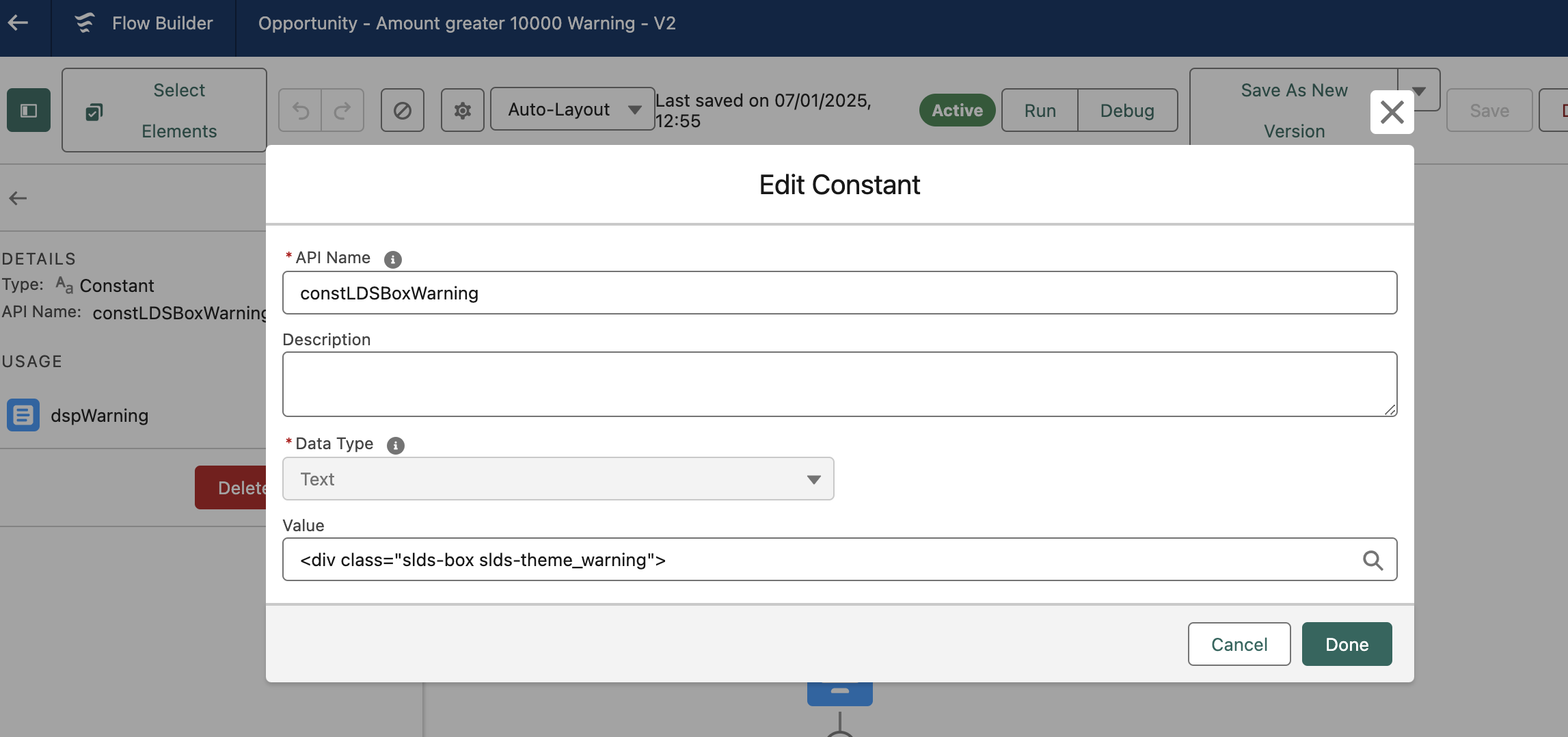Viewport: 1568px width, 737px height.
Task: Click the redo arrow icon
Action: (342, 110)
